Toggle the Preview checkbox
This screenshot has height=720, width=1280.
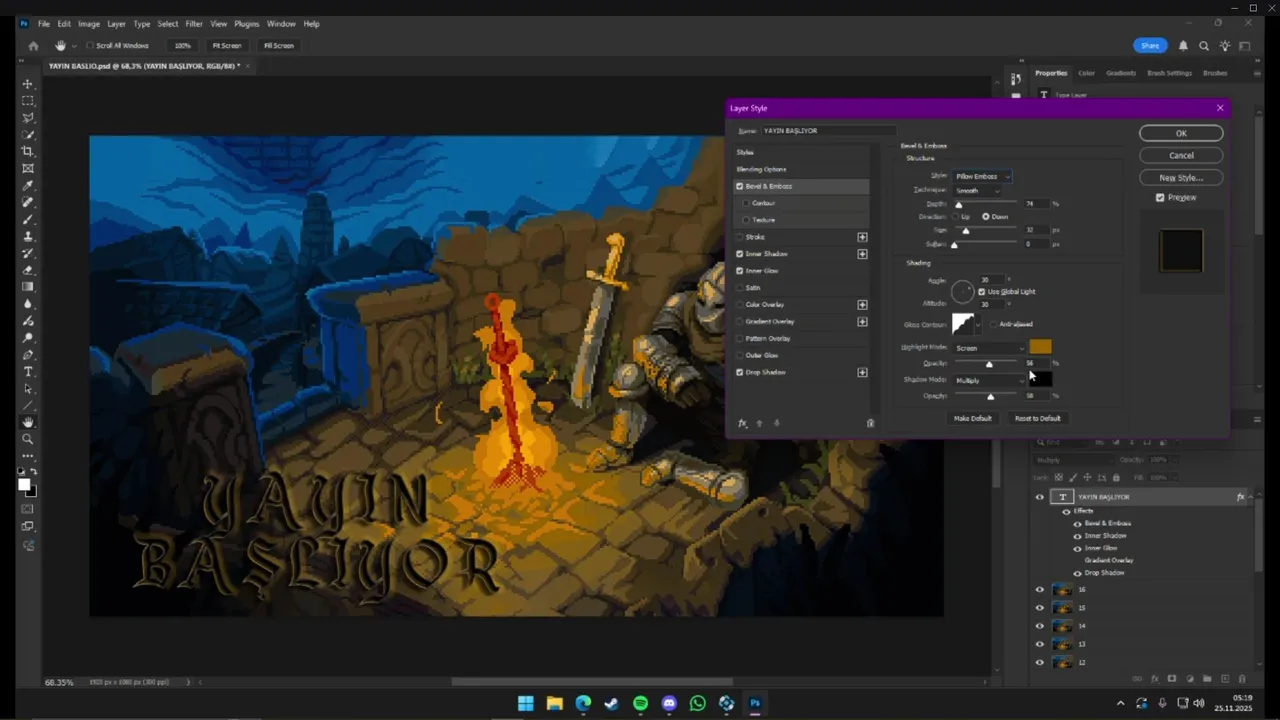click(1160, 197)
